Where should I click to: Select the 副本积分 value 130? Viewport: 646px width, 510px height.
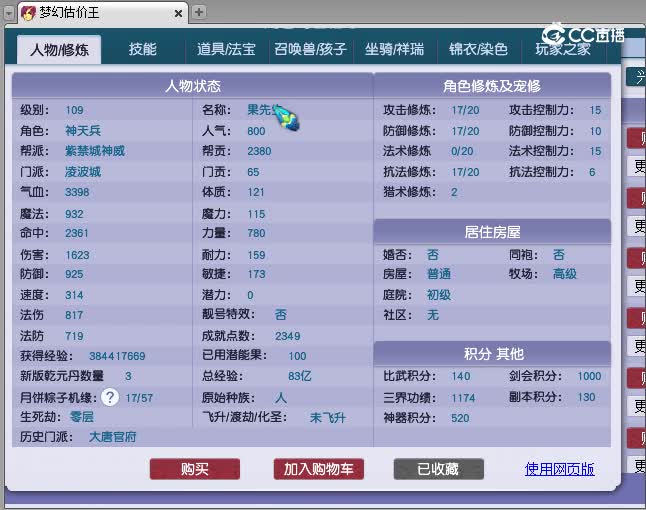pos(586,397)
